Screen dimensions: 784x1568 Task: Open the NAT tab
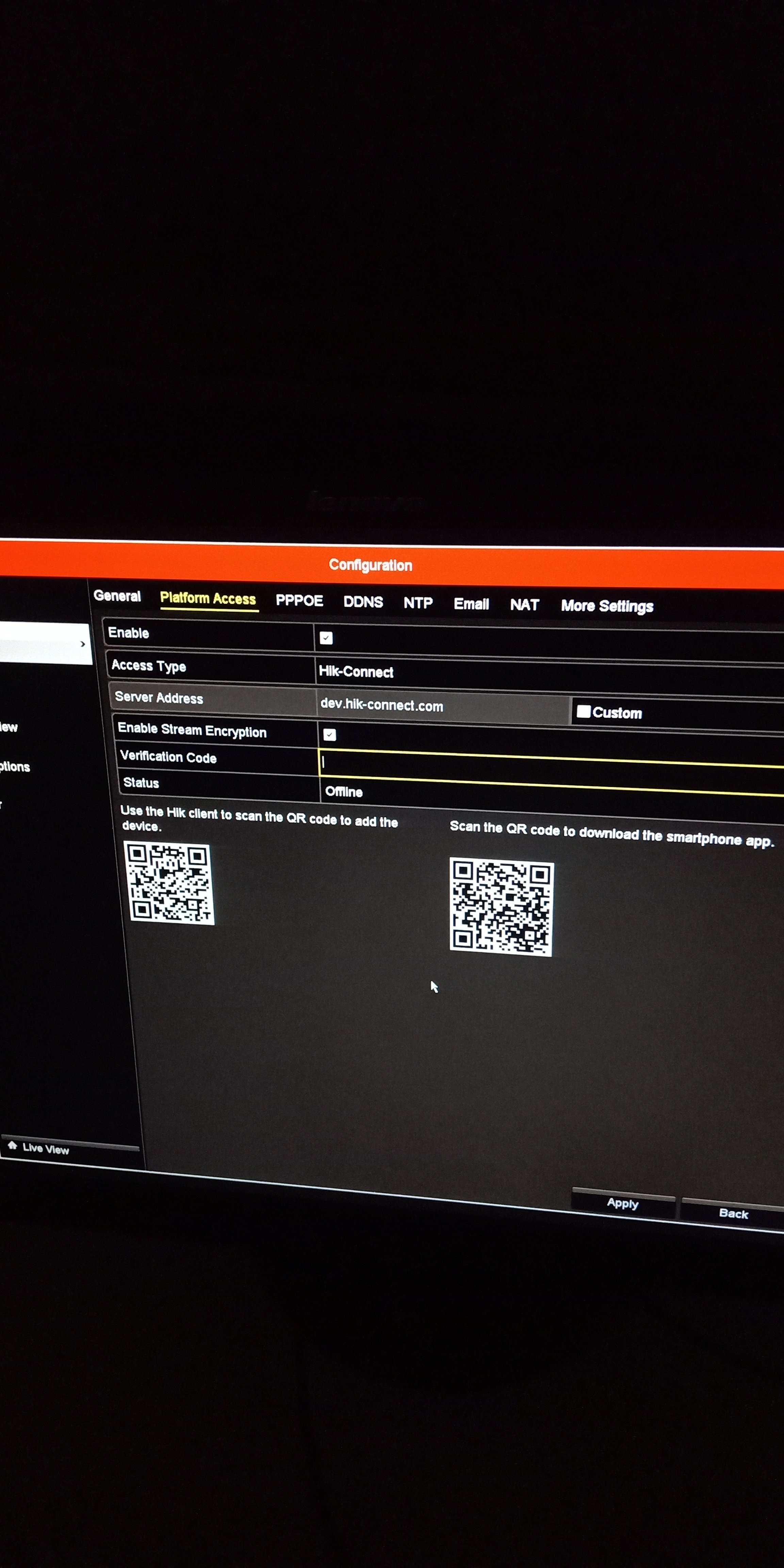[524, 605]
